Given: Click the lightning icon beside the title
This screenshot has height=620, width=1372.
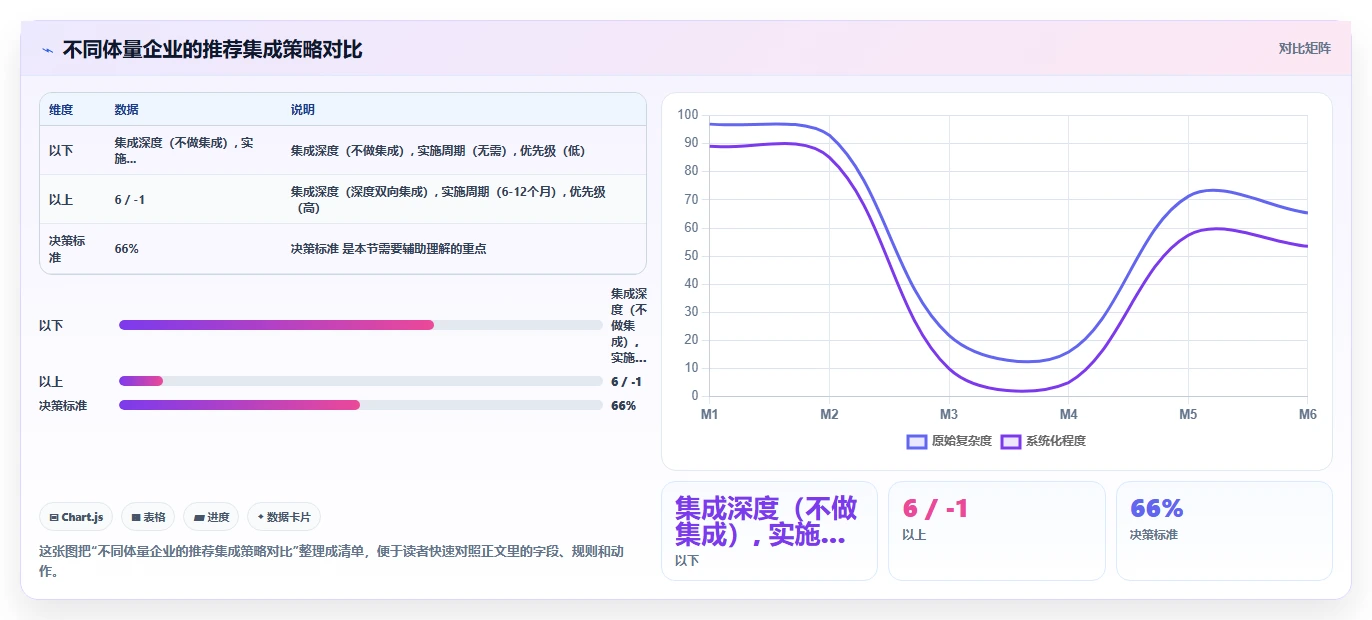Looking at the screenshot, I should (x=48, y=50).
